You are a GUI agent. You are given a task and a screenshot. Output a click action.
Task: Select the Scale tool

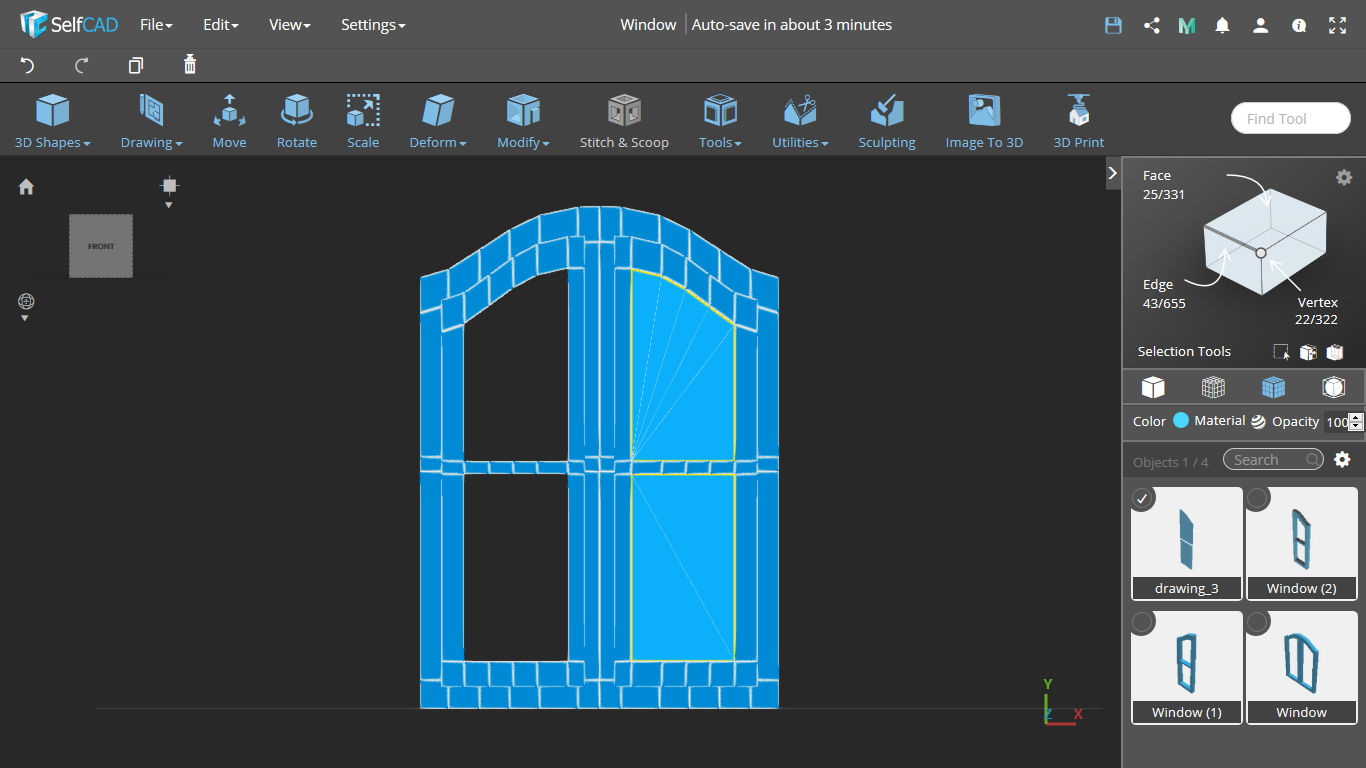tap(363, 121)
